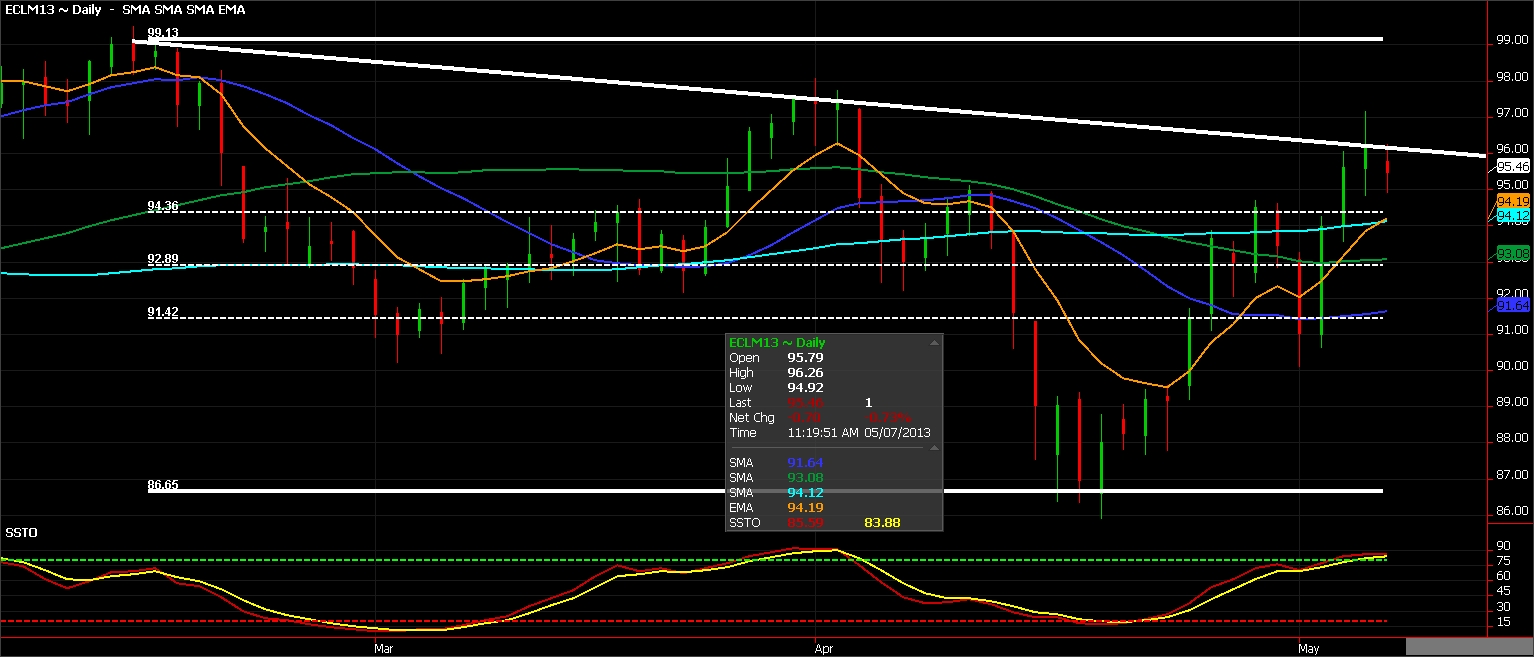Click the orange 94.19 EMA price tag
The width and height of the screenshot is (1534, 657).
(1513, 201)
